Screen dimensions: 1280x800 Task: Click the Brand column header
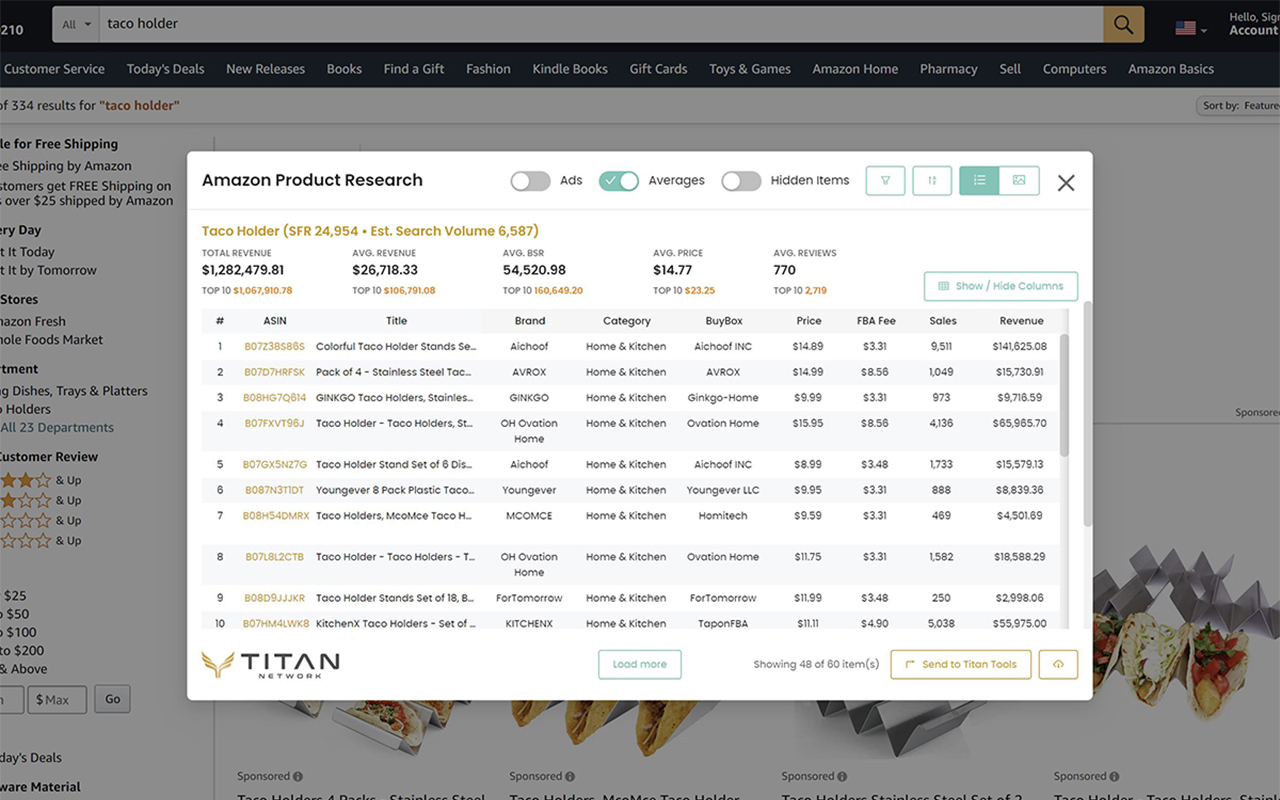[530, 321]
